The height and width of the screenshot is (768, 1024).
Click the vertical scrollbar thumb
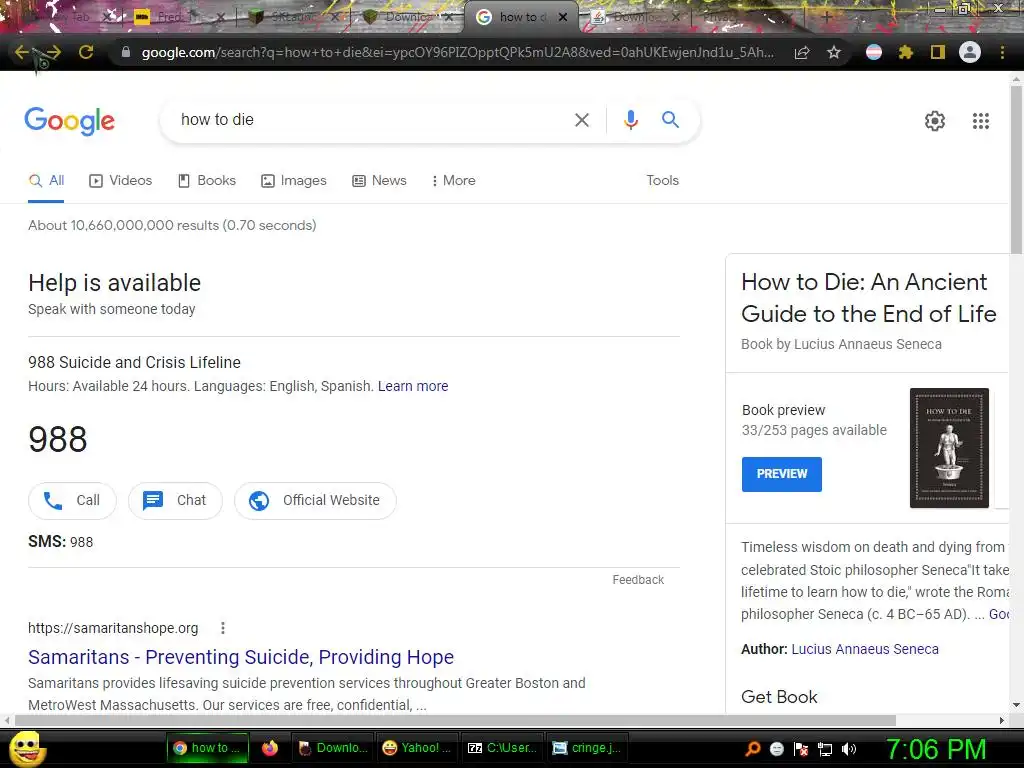[x=1016, y=170]
